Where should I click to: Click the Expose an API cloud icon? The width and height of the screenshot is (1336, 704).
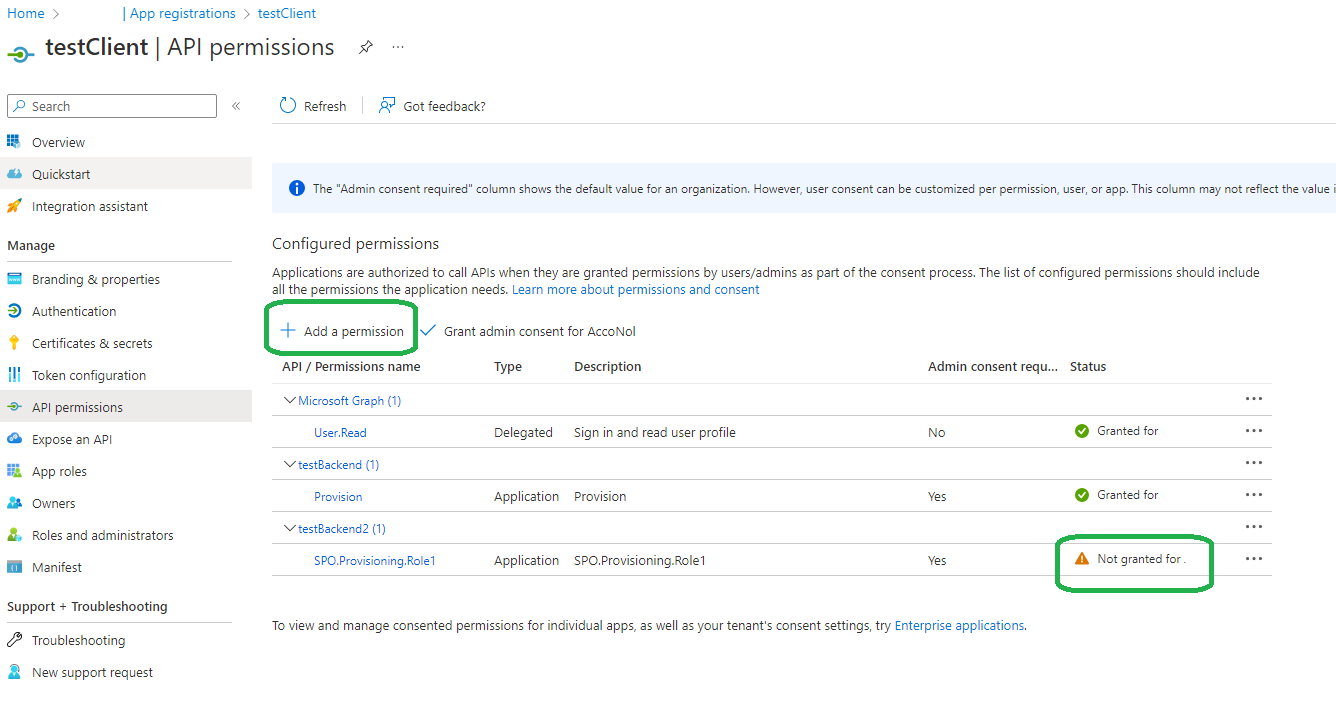click(x=14, y=439)
